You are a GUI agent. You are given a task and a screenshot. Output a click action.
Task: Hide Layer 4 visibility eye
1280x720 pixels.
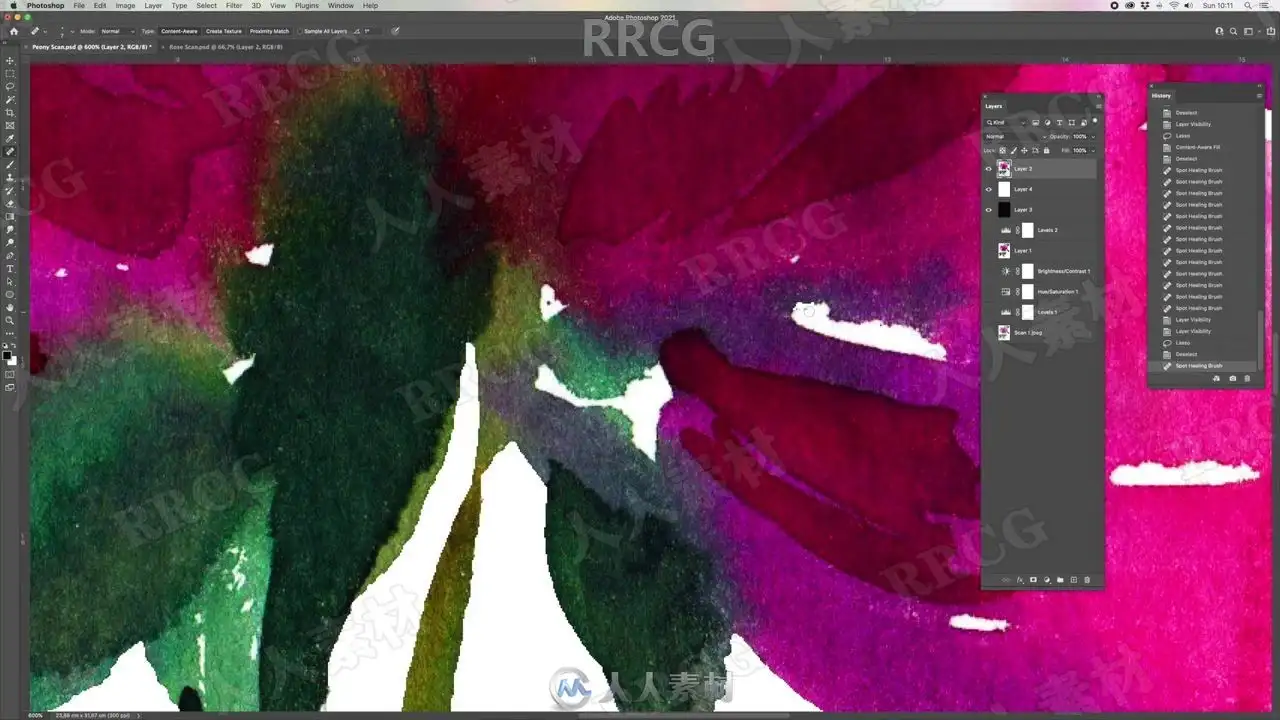[989, 189]
